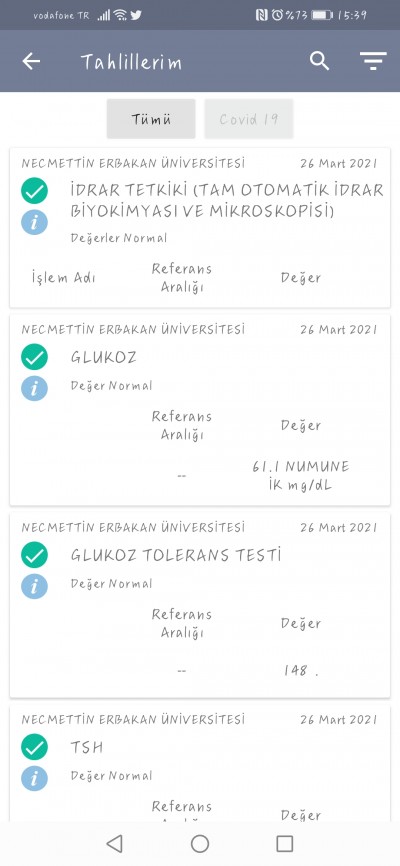This screenshot has width=400, height=866.
Task: Tap green checkmark on İdrar Tetkiki card
Action: [34, 191]
